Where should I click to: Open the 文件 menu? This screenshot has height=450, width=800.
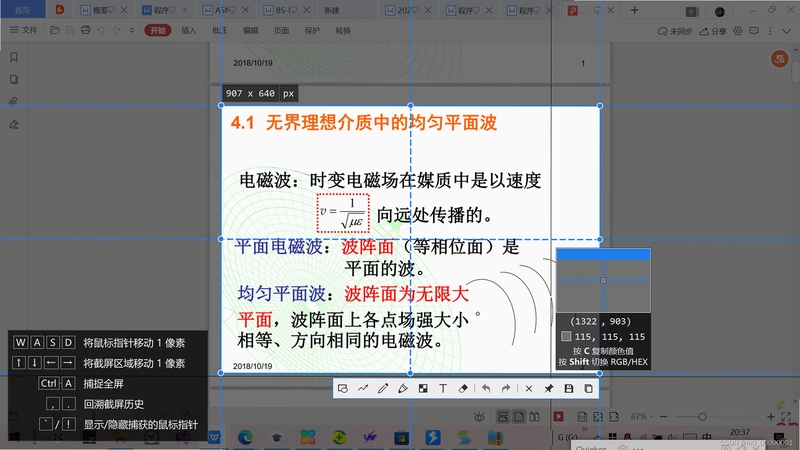click(x=23, y=31)
